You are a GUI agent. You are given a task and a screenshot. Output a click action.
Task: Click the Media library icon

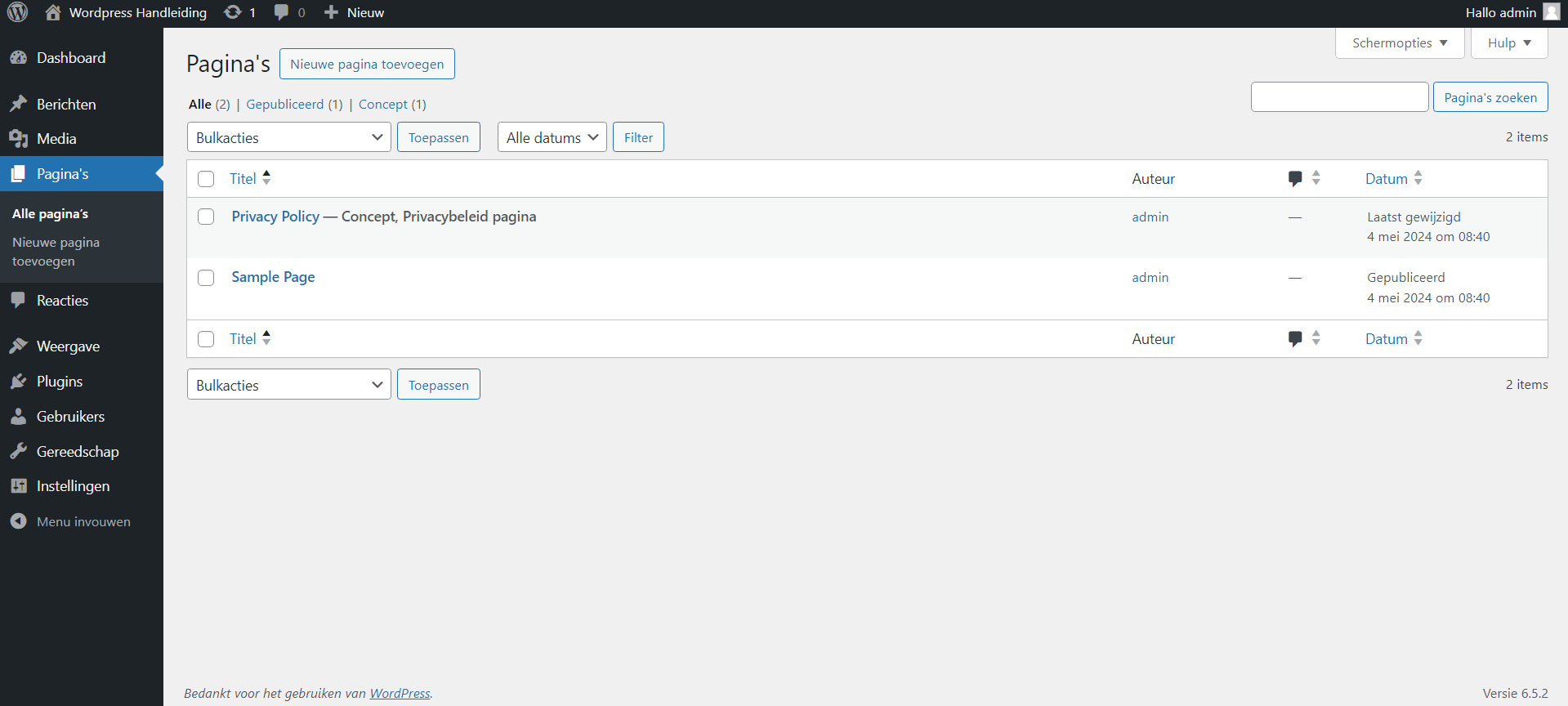pyautogui.click(x=18, y=139)
